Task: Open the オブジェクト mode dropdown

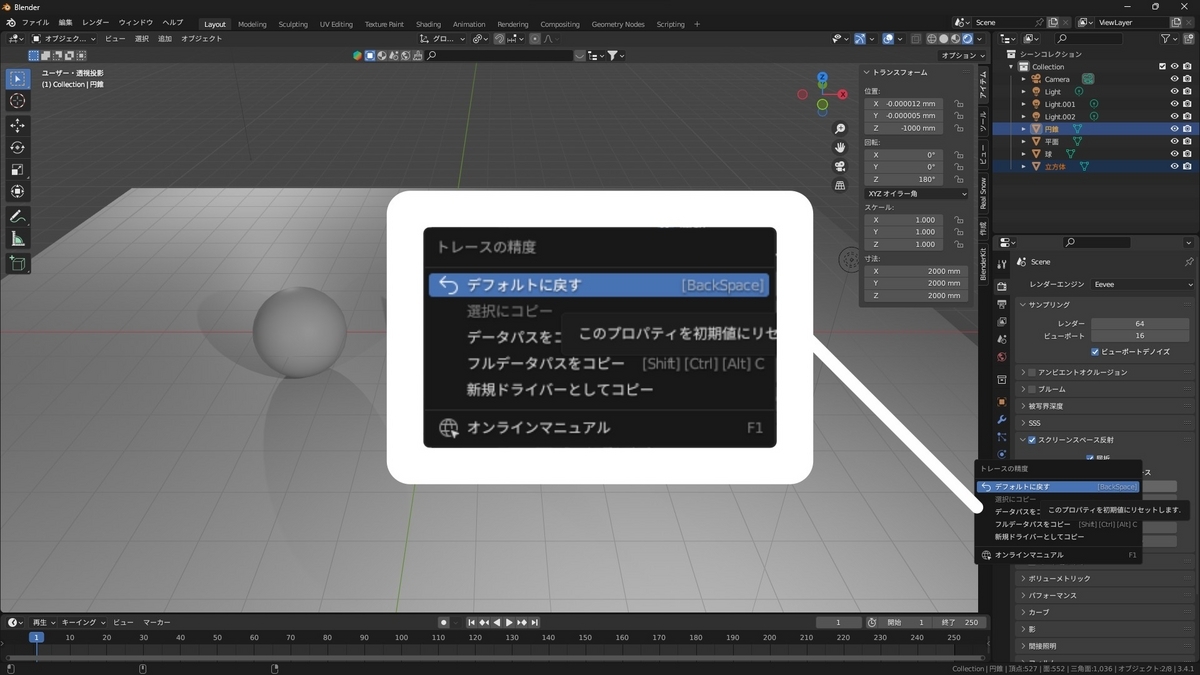Action: pyautogui.click(x=63, y=39)
